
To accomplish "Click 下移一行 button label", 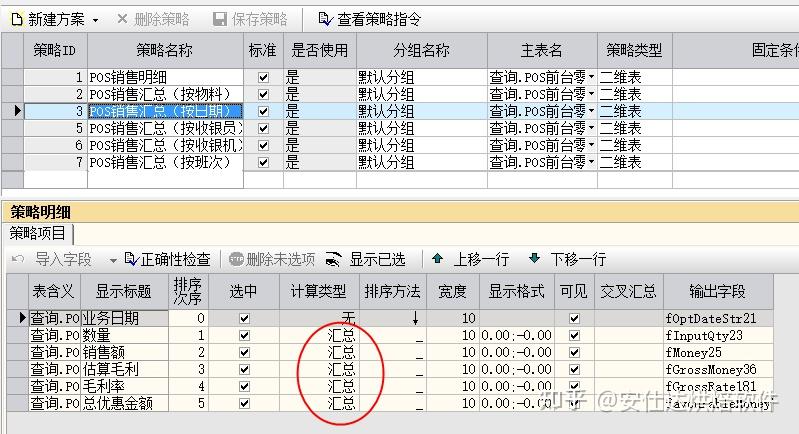I will (578, 259).
